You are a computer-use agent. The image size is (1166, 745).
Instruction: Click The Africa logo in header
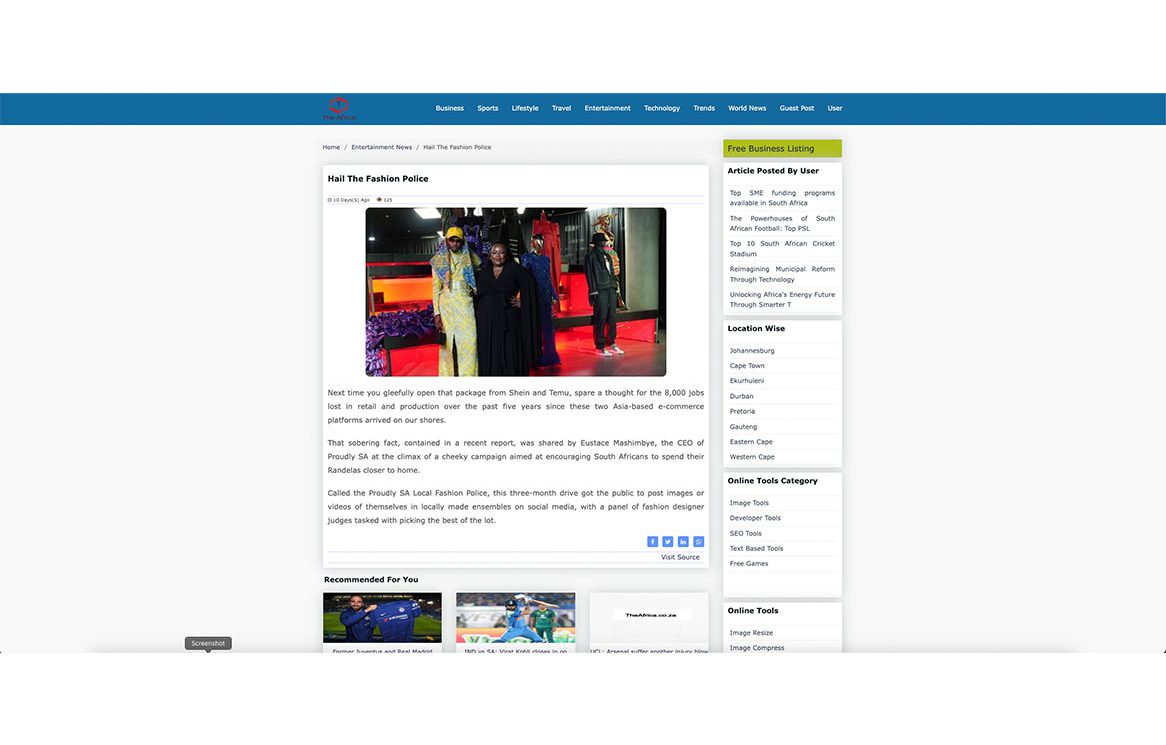pyautogui.click(x=339, y=108)
